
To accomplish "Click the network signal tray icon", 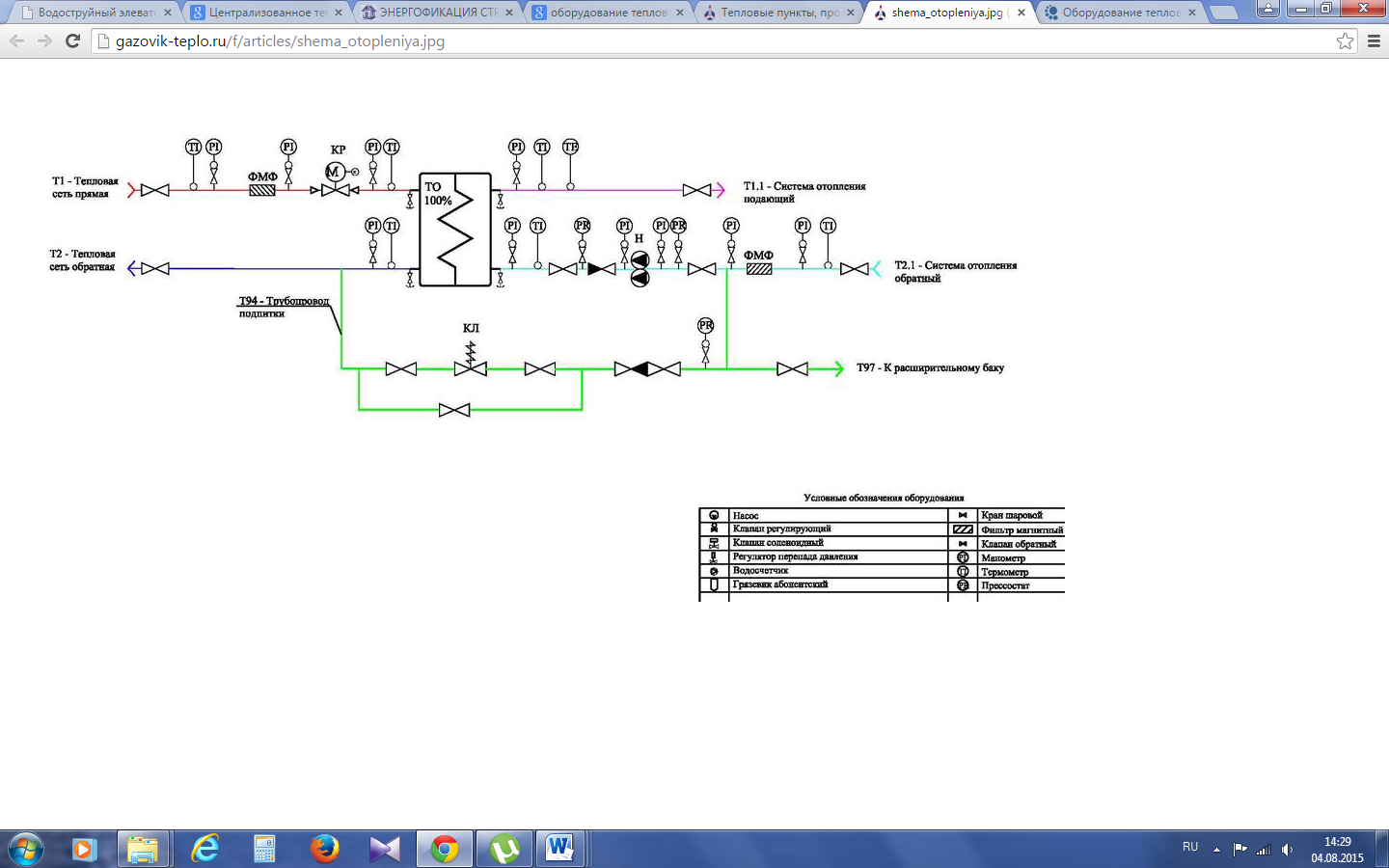I will (1263, 850).
